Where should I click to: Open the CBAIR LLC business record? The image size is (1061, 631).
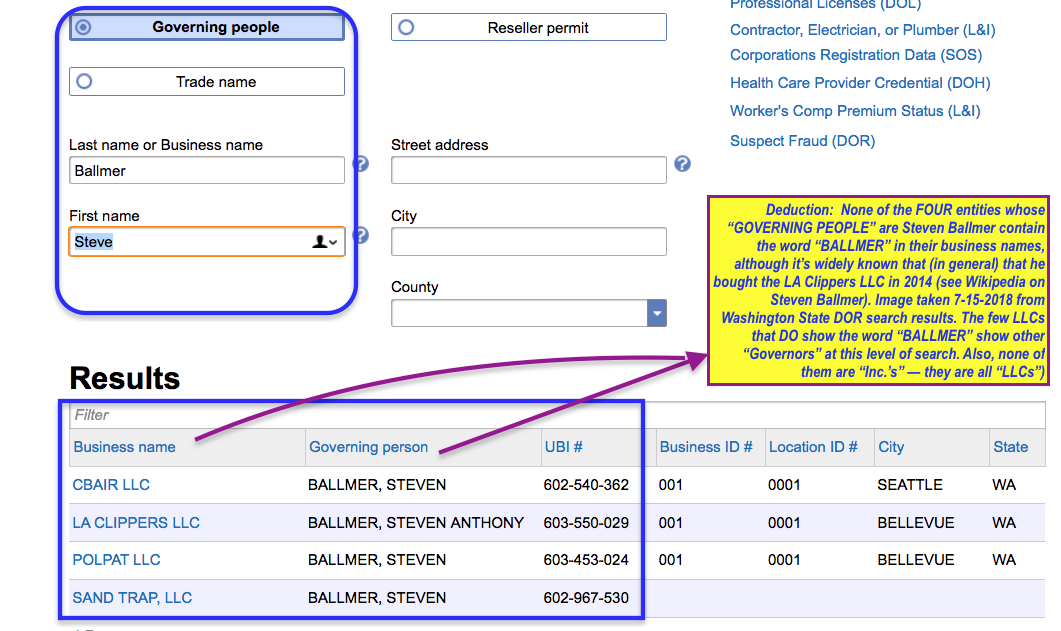(x=111, y=485)
